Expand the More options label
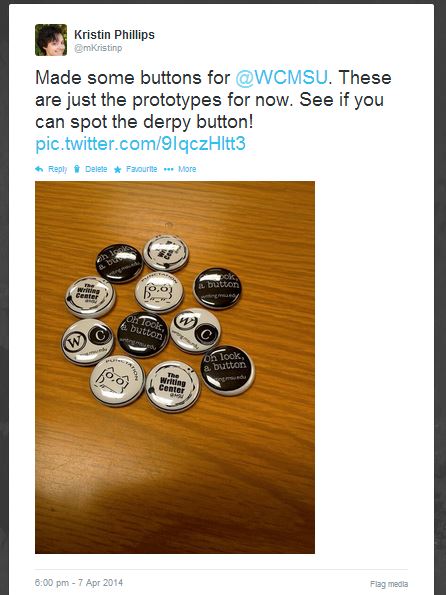Viewport: 446px width, 595px height. pos(187,169)
